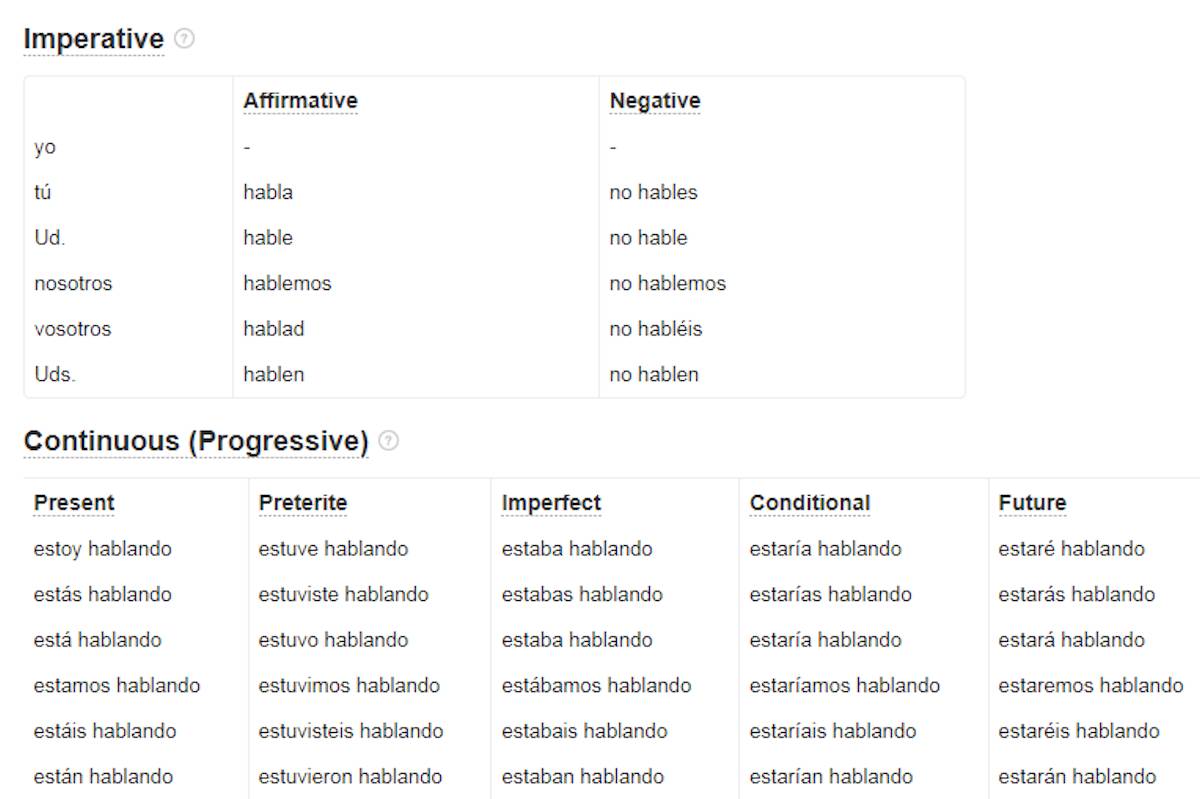Screen dimensions: 1200x799
Task: Click 'hablad' in the Affirmative column
Action: pyautogui.click(x=273, y=329)
